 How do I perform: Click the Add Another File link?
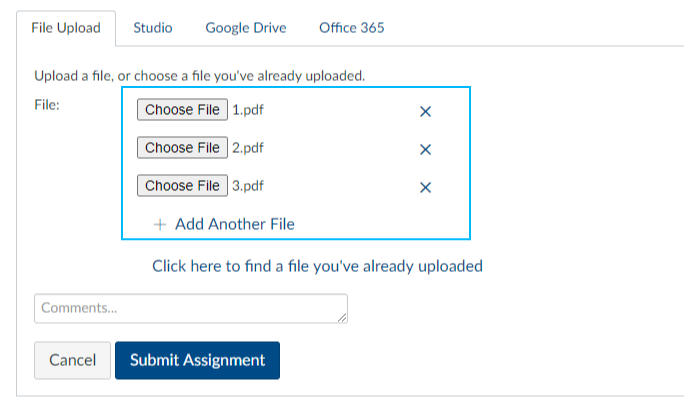[x=235, y=224]
